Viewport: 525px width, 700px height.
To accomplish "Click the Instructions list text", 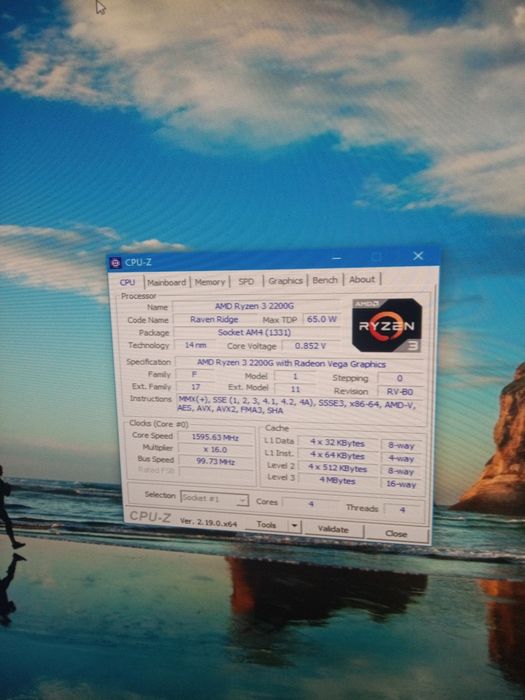I will pyautogui.click(x=296, y=404).
